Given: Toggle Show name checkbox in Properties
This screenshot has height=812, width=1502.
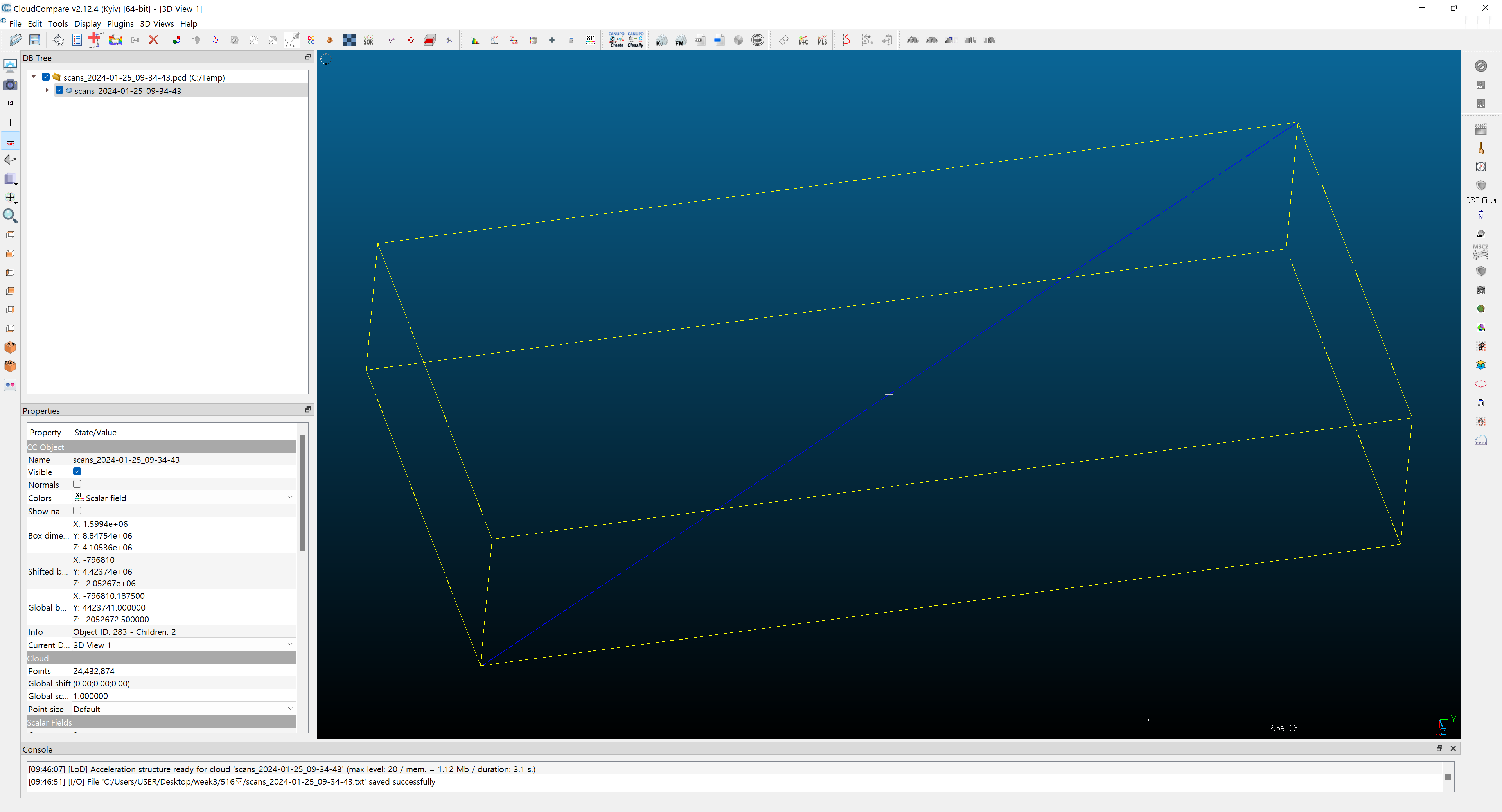Looking at the screenshot, I should pyautogui.click(x=78, y=510).
